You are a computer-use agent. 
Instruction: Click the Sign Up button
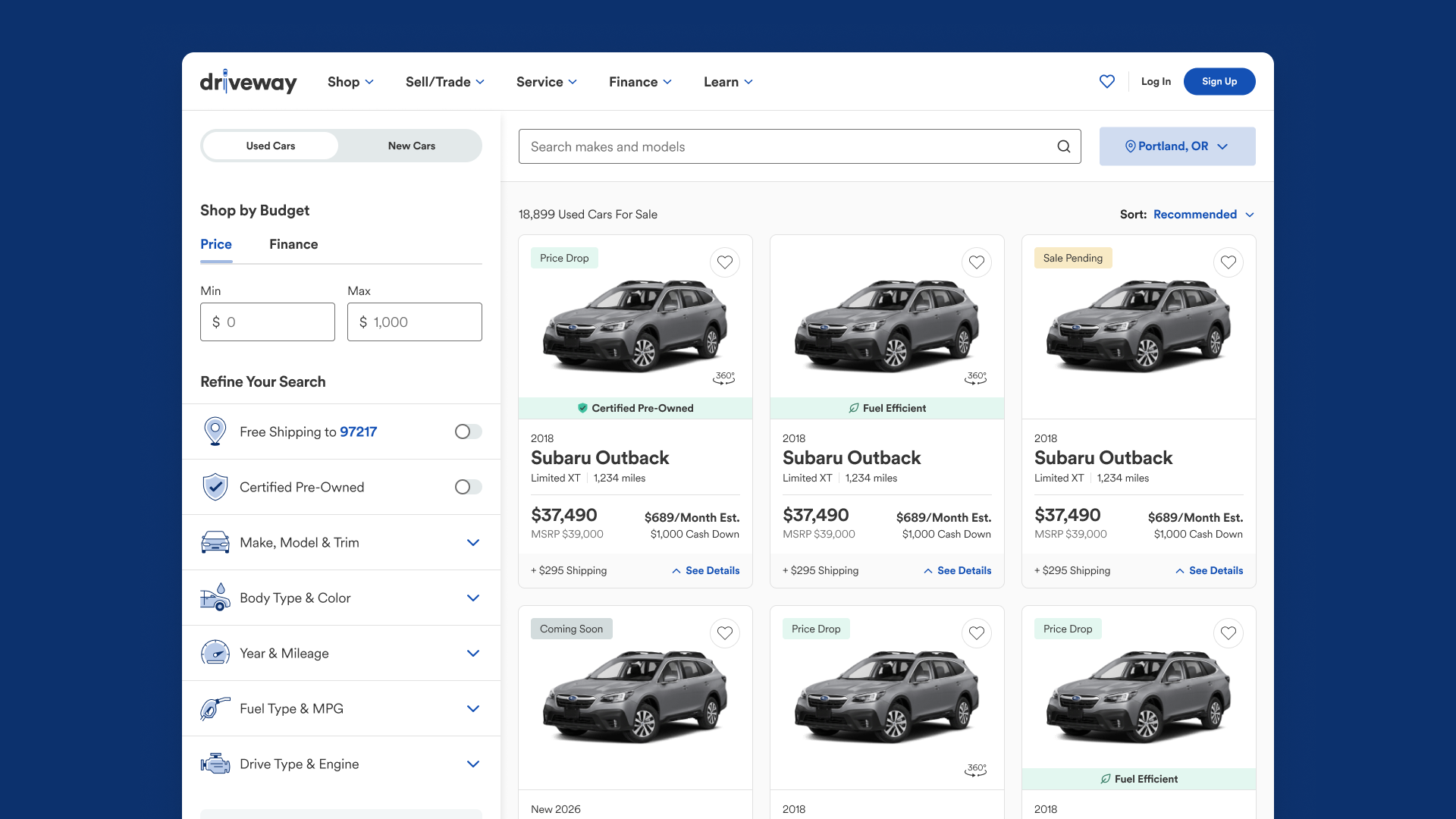1219,81
